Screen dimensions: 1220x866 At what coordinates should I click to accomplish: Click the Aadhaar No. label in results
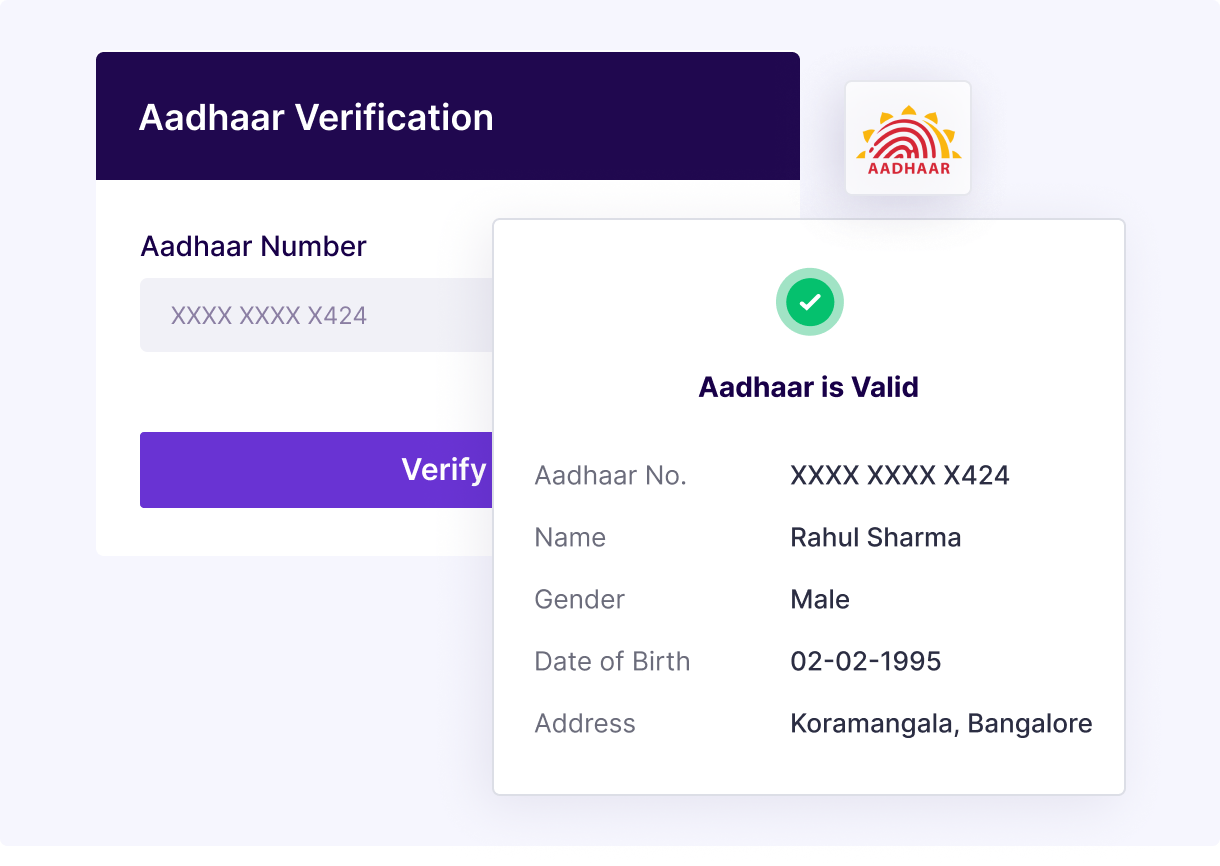tap(610, 475)
